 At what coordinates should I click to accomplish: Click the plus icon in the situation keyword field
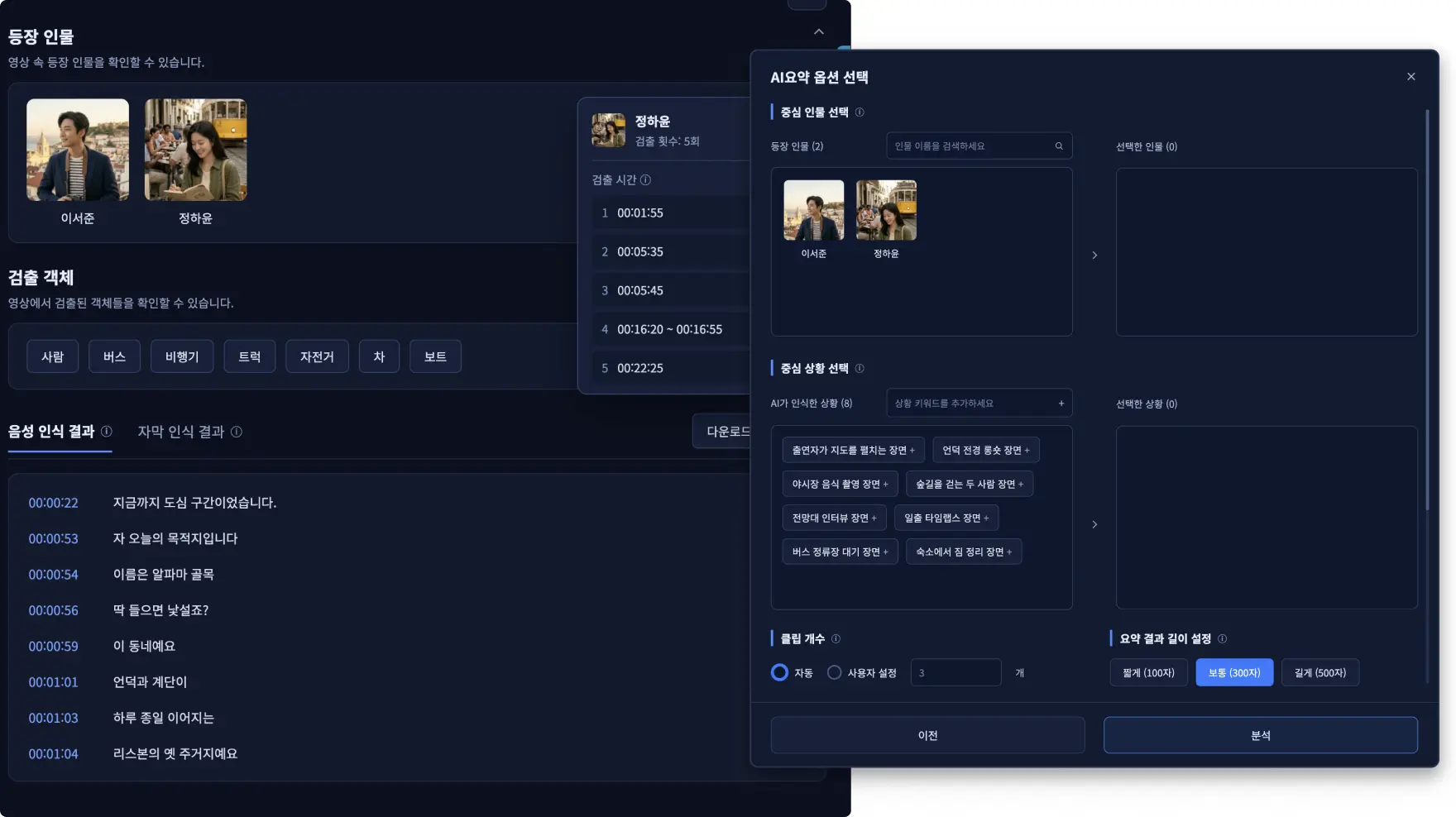point(1061,404)
